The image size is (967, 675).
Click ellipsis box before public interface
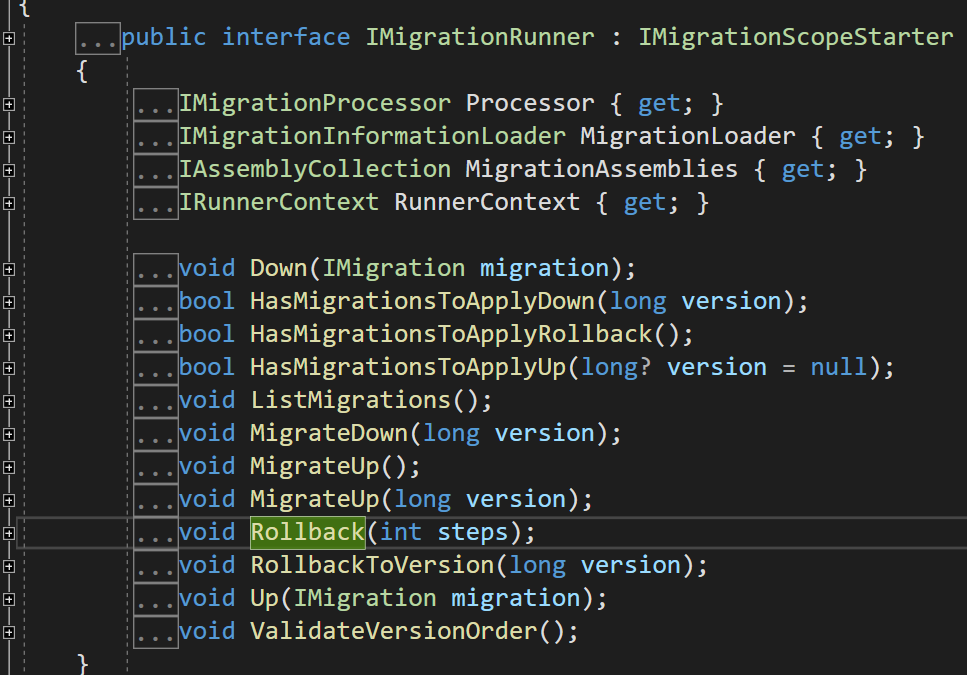(x=98, y=39)
